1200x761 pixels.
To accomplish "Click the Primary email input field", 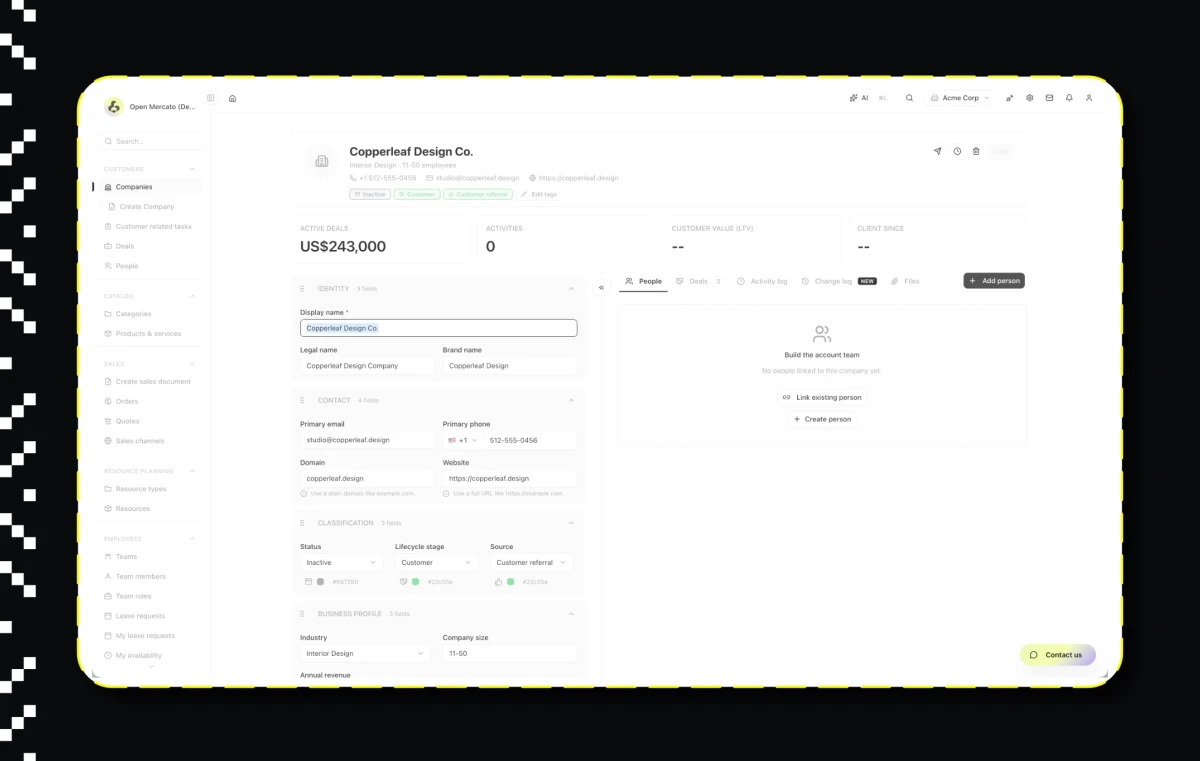I will tap(367, 440).
